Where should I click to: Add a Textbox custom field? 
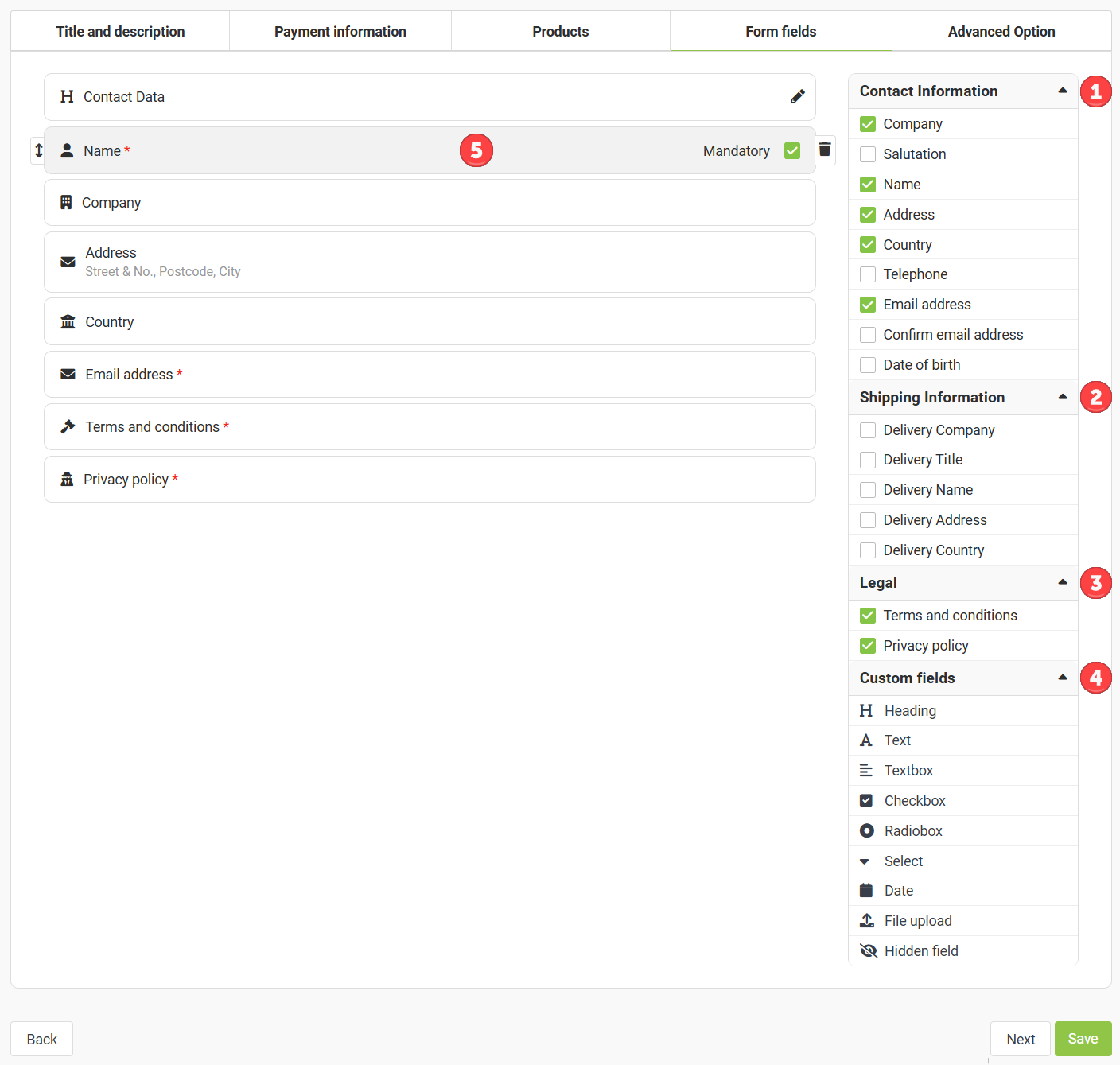[908, 771]
